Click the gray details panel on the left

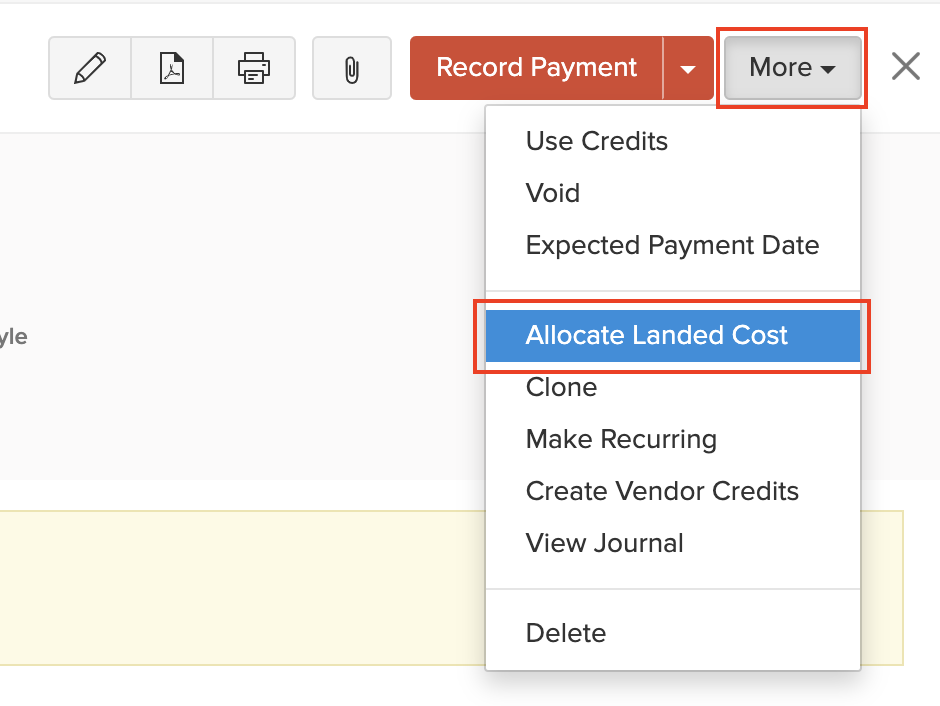(200, 300)
